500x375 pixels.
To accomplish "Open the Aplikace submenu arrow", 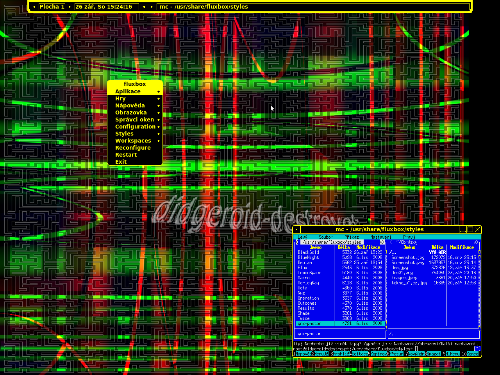I will pyautogui.click(x=158, y=91).
